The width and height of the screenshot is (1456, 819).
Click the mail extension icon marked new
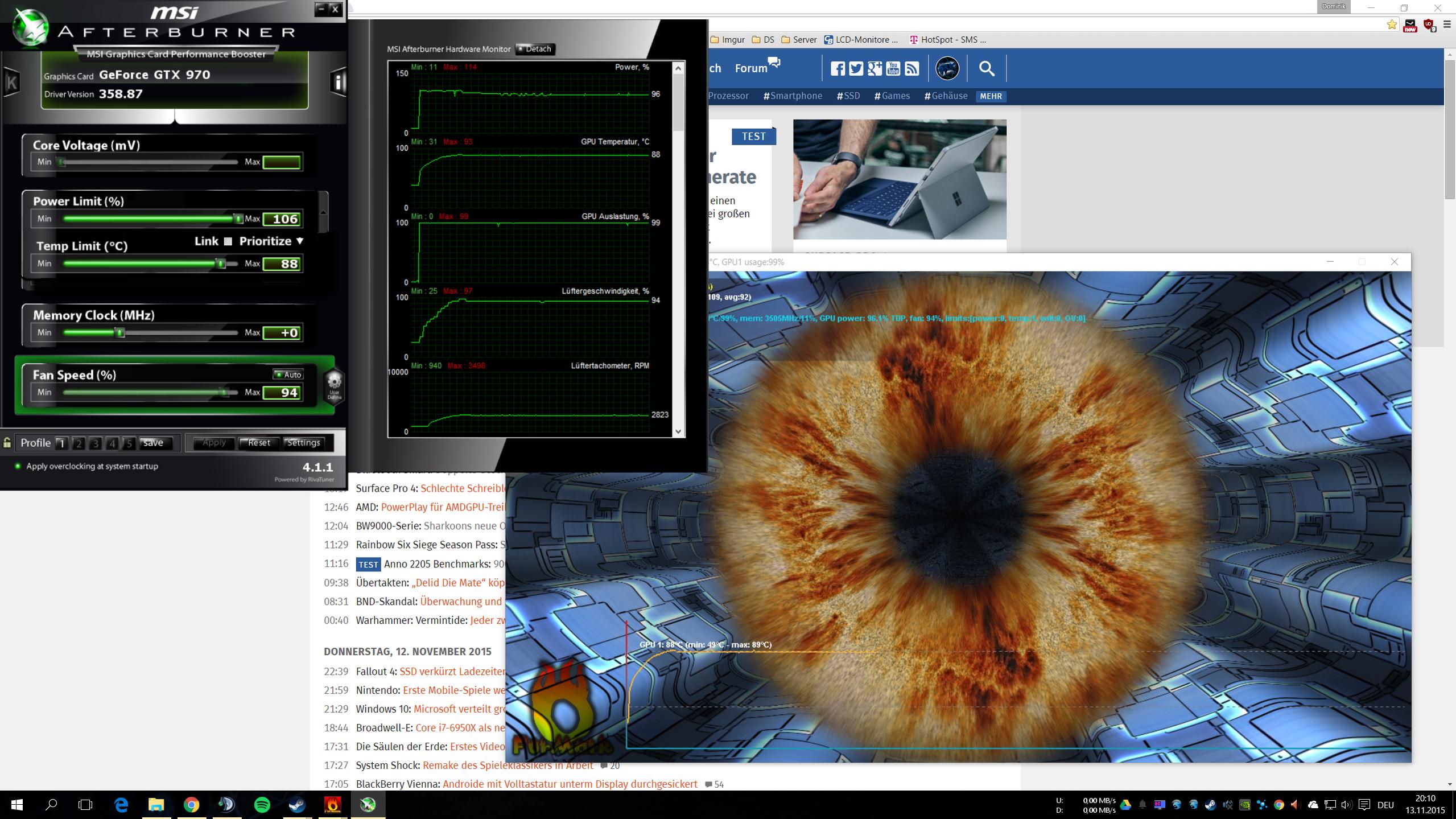click(x=1410, y=26)
